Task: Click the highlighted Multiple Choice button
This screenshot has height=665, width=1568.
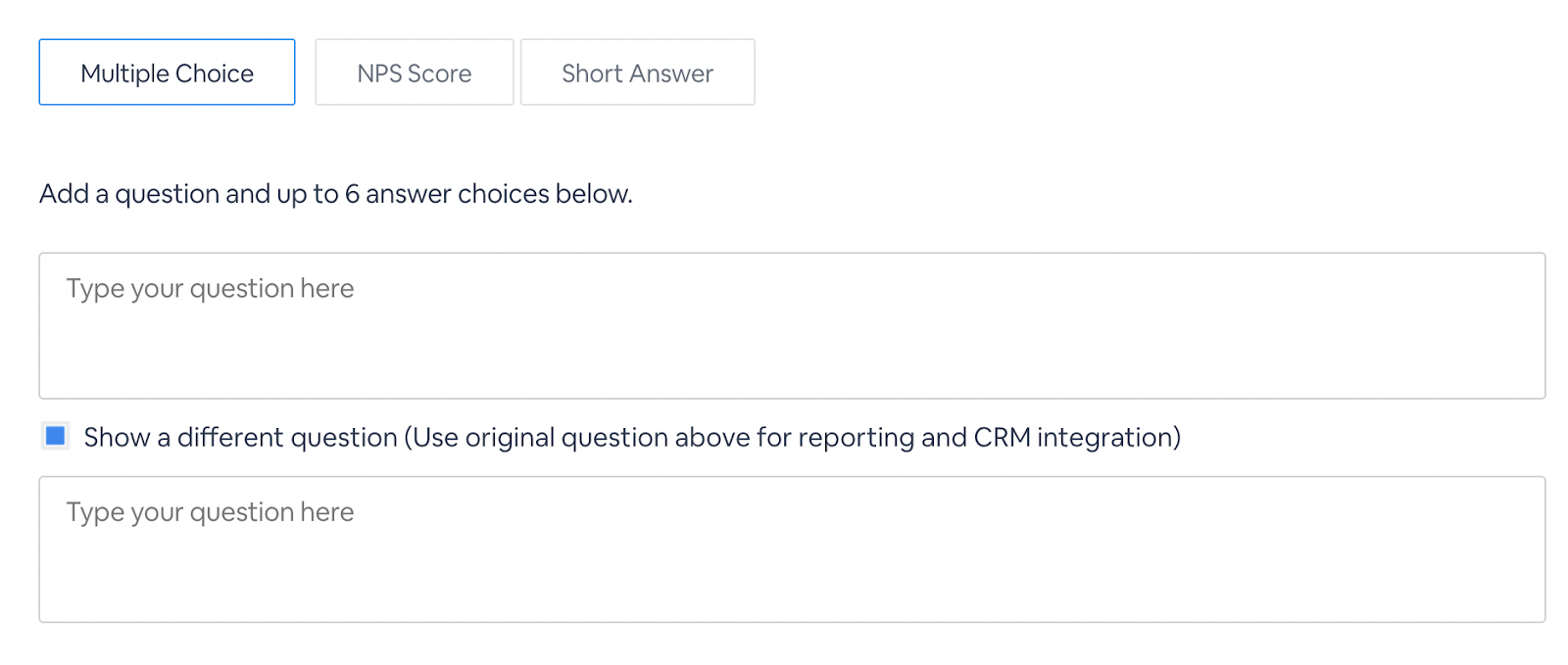Action: pos(167,72)
